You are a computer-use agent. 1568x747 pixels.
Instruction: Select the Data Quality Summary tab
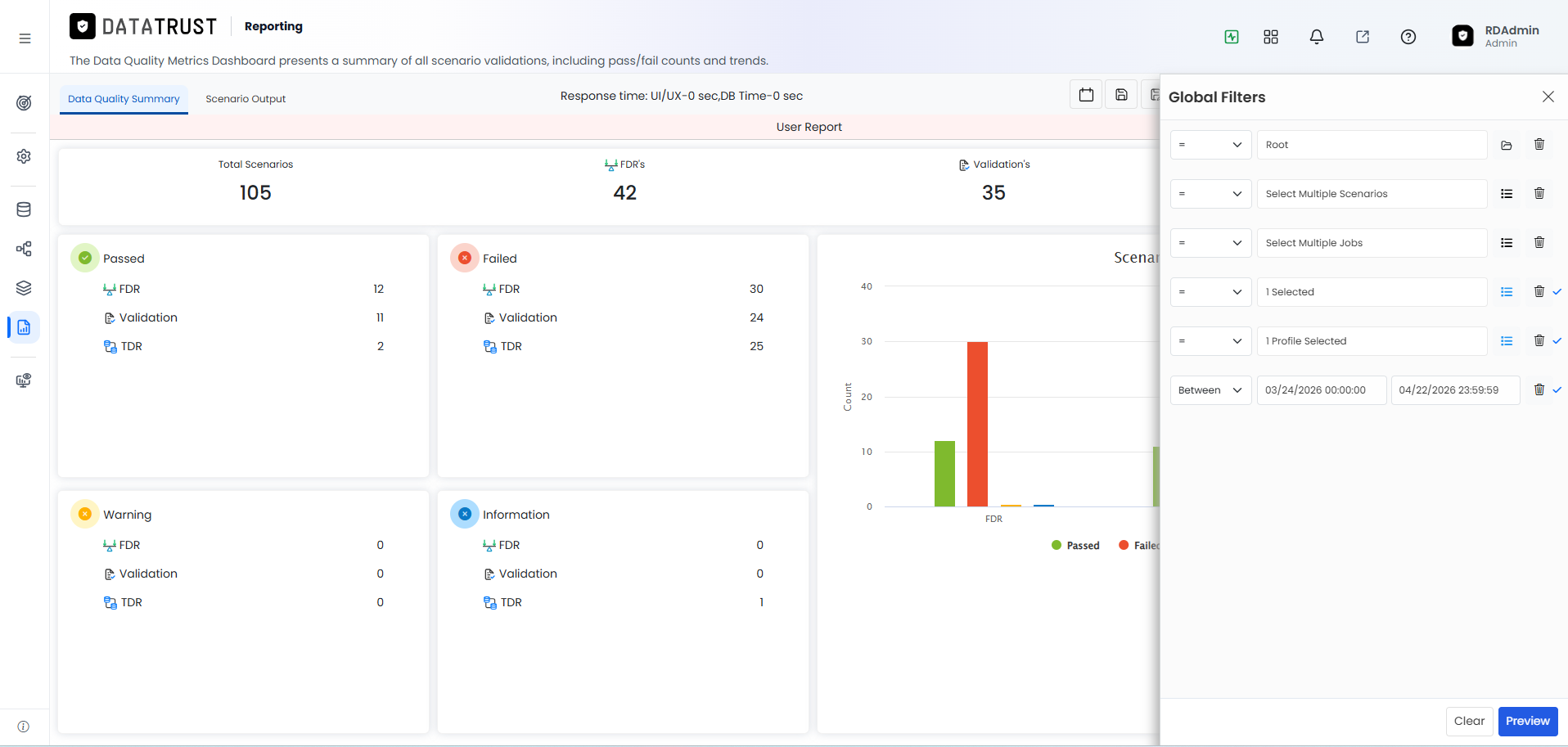tap(124, 99)
